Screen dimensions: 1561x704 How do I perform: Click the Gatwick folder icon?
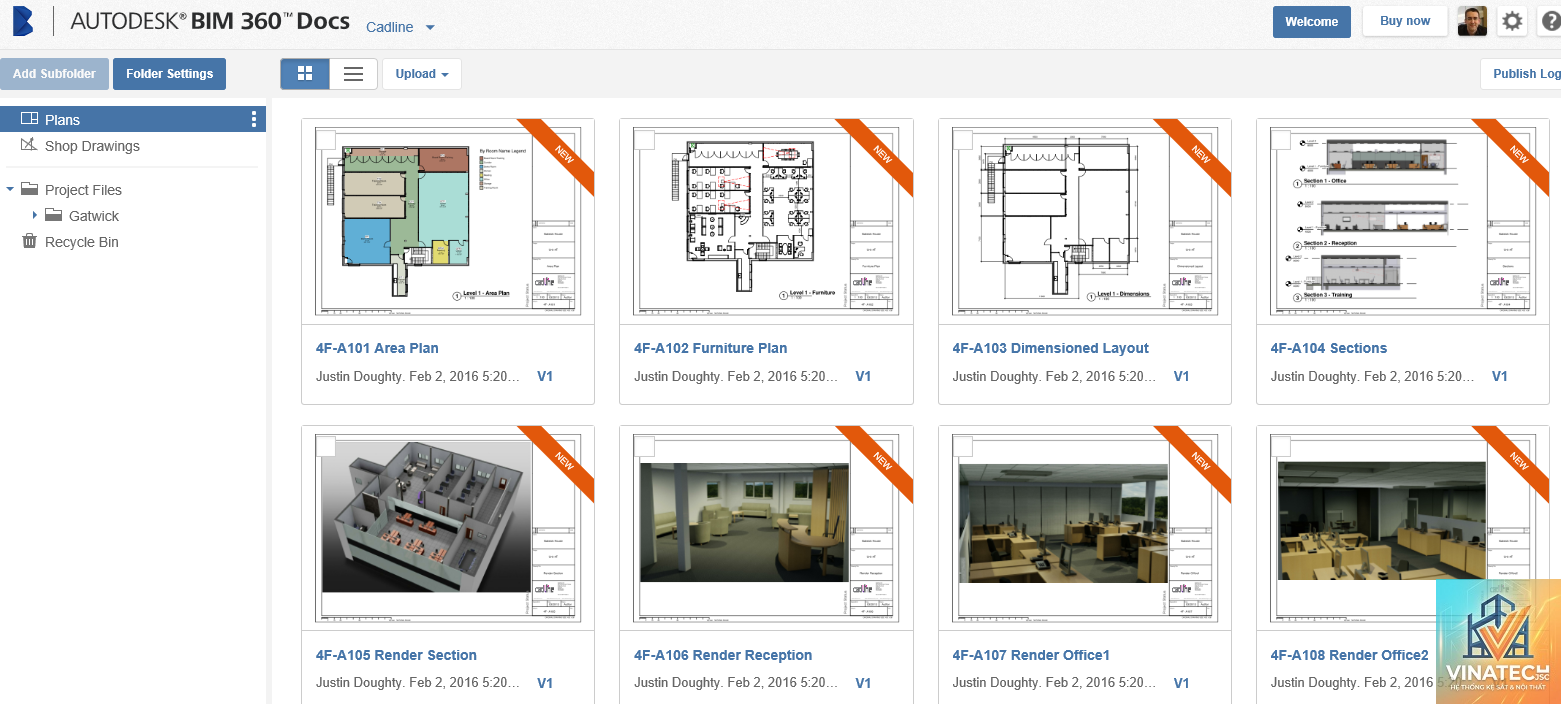click(53, 215)
